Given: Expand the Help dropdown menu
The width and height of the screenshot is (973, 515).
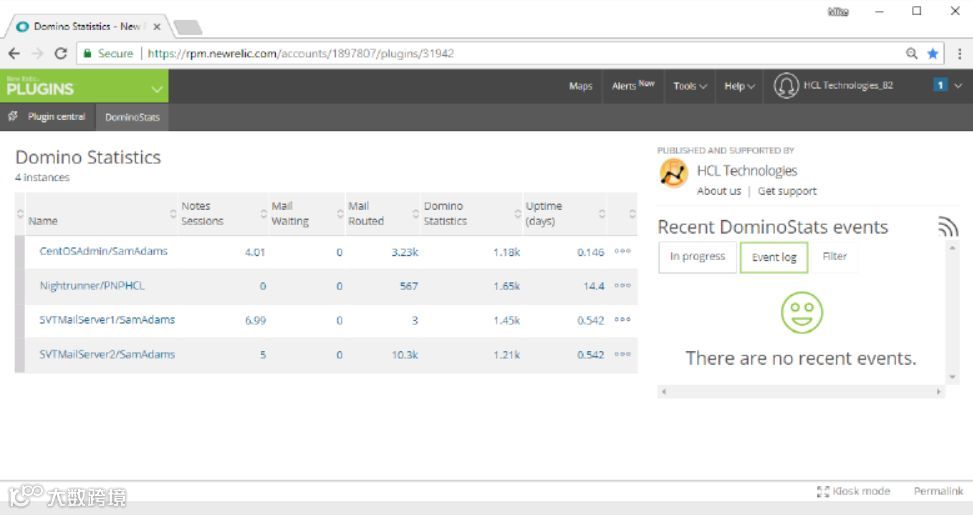Looking at the screenshot, I should pyautogui.click(x=740, y=86).
